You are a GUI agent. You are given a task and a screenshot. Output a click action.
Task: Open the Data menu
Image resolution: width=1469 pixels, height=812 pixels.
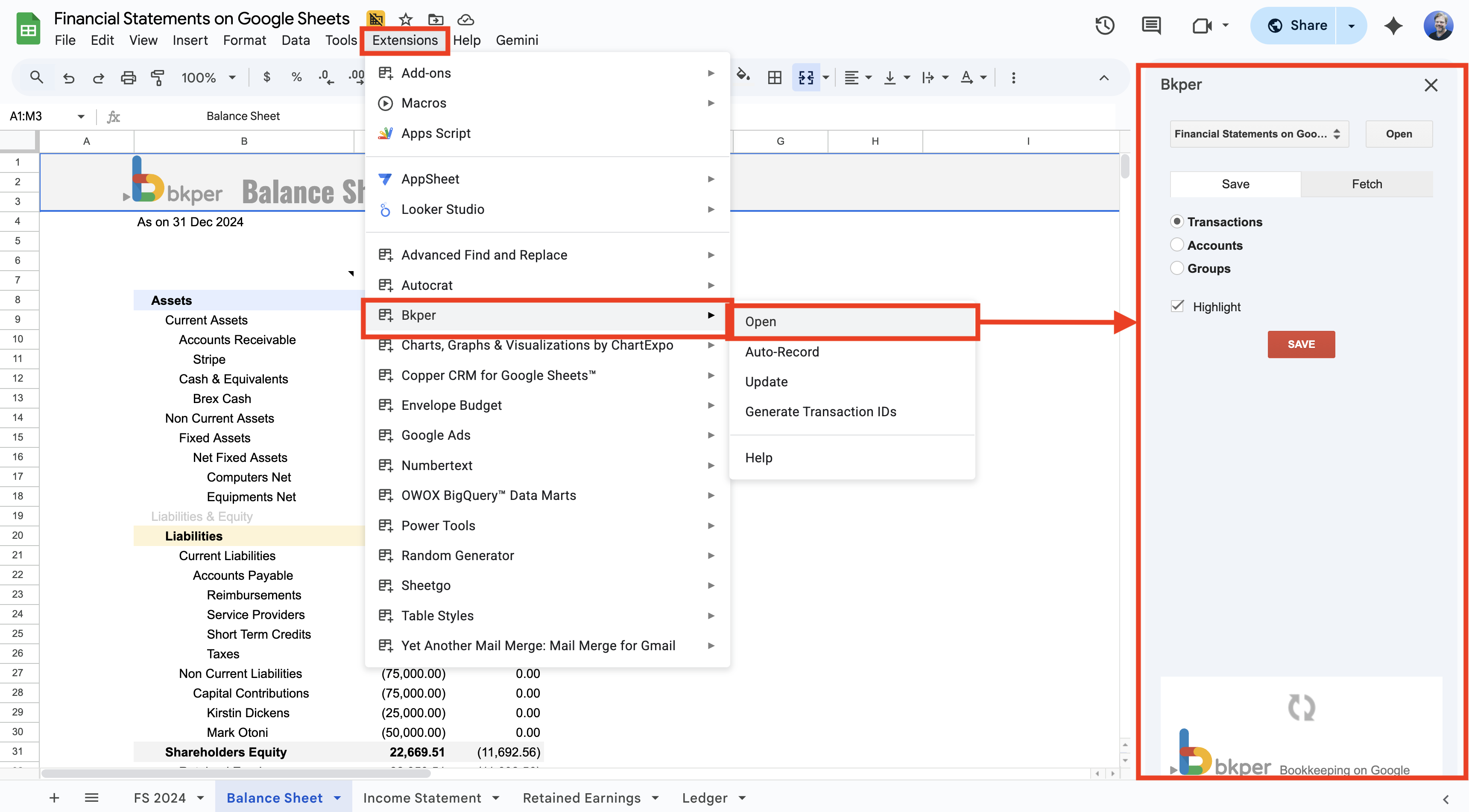296,40
